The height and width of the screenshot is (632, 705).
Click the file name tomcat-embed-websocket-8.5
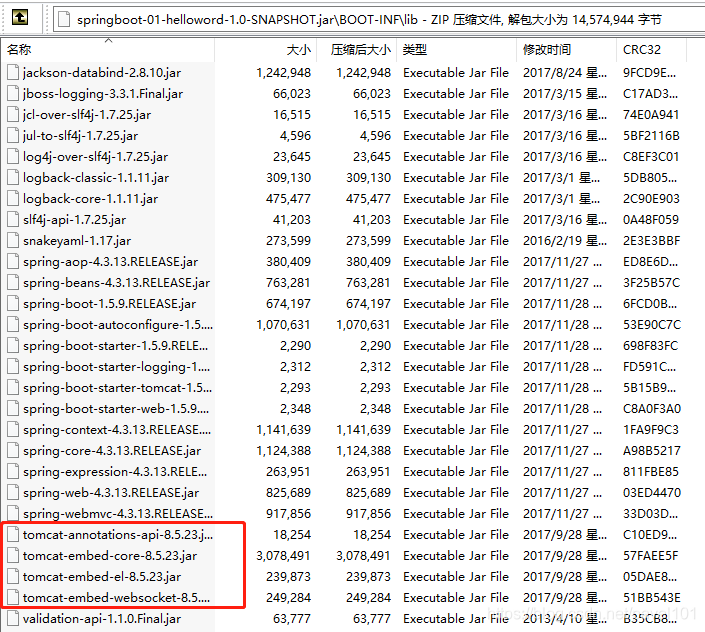tap(116, 598)
